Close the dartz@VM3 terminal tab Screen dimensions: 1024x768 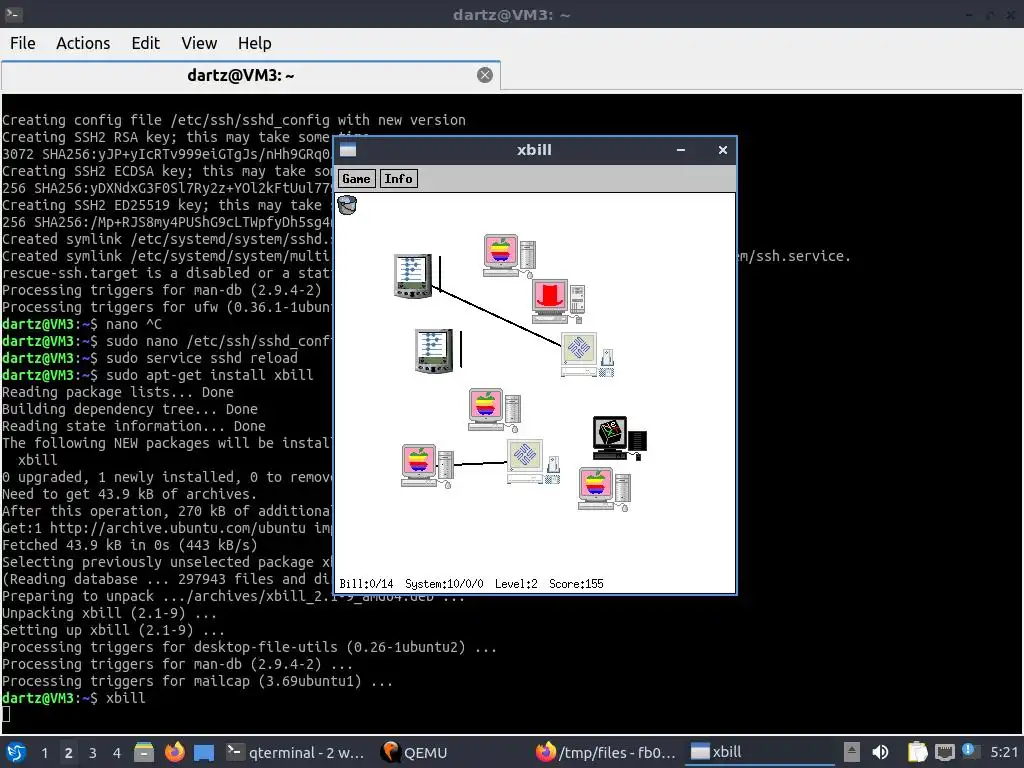(x=485, y=75)
